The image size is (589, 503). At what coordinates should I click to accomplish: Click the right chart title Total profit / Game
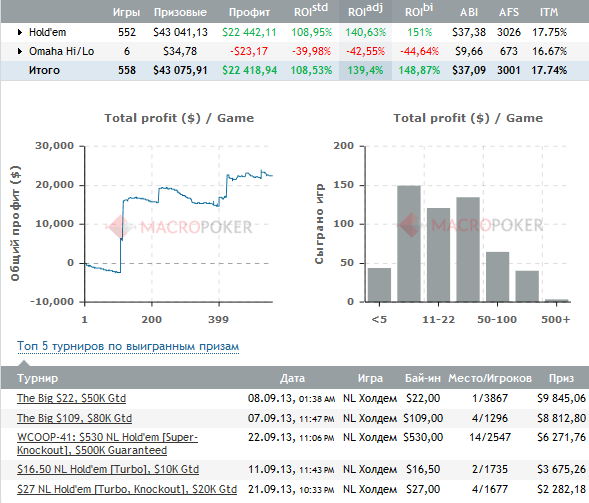click(x=468, y=118)
